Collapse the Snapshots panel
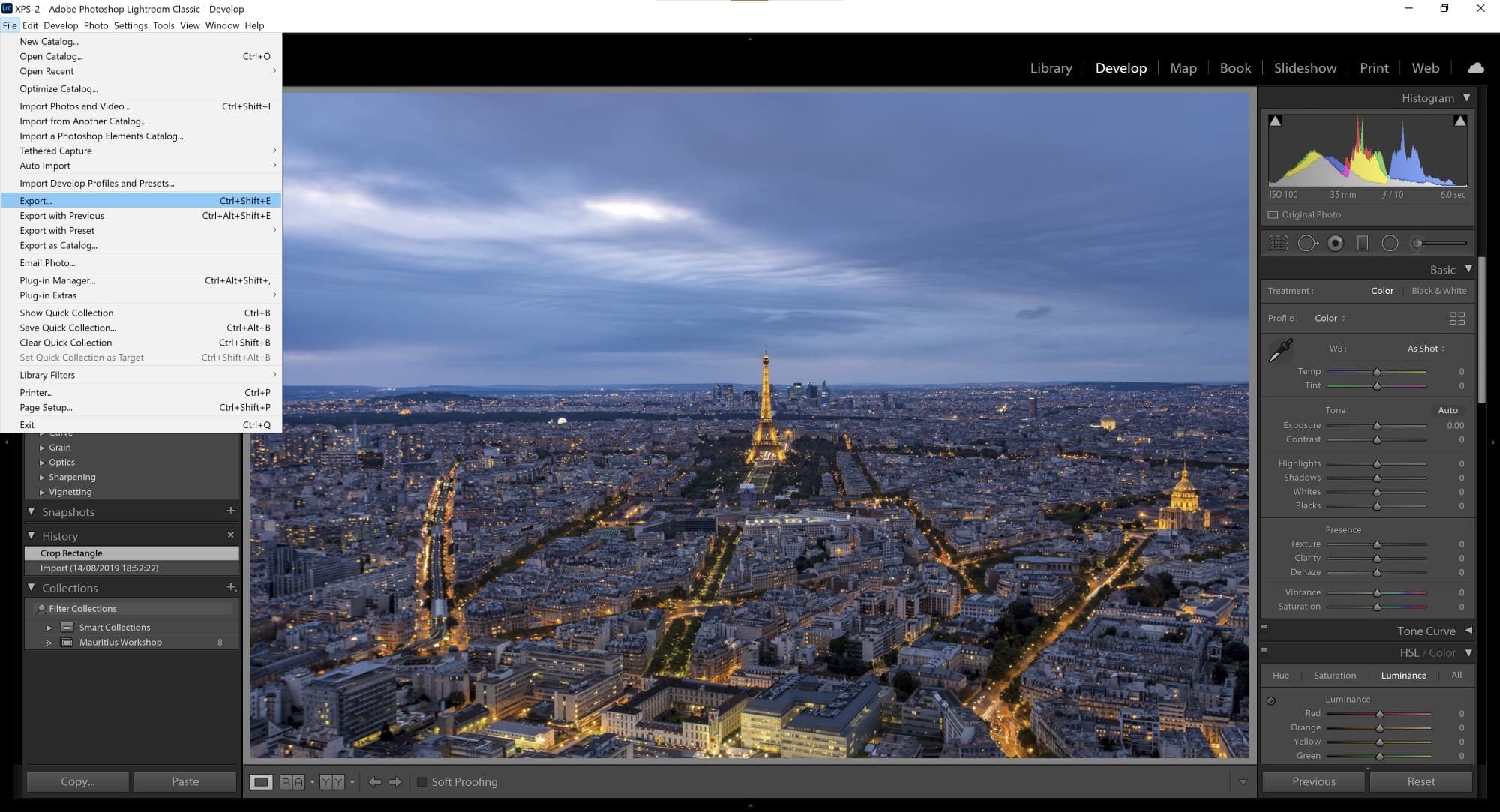This screenshot has height=812, width=1500. pos(31,510)
